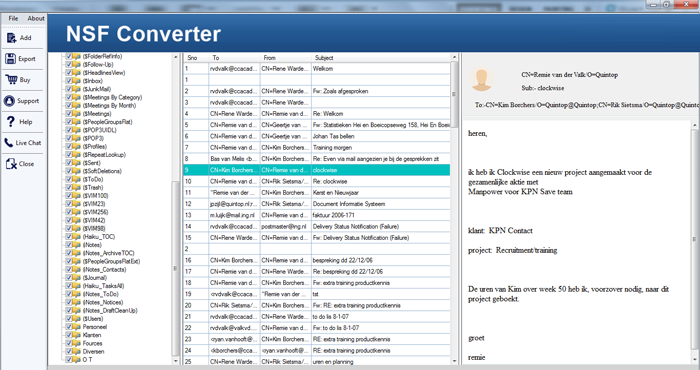Uncheck the ($JunkMail) folder checkbox

[x=69, y=89]
